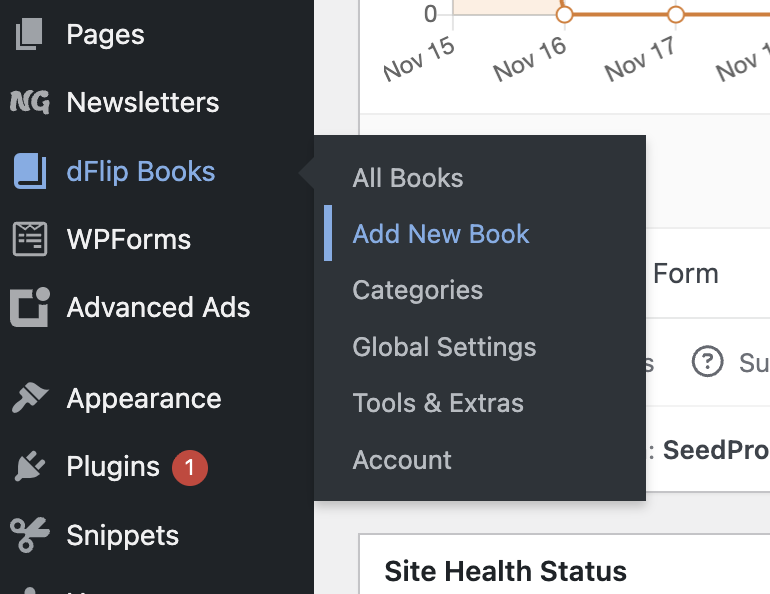Click the WPForms icon
Image resolution: width=770 pixels, height=594 pixels.
coord(29,239)
